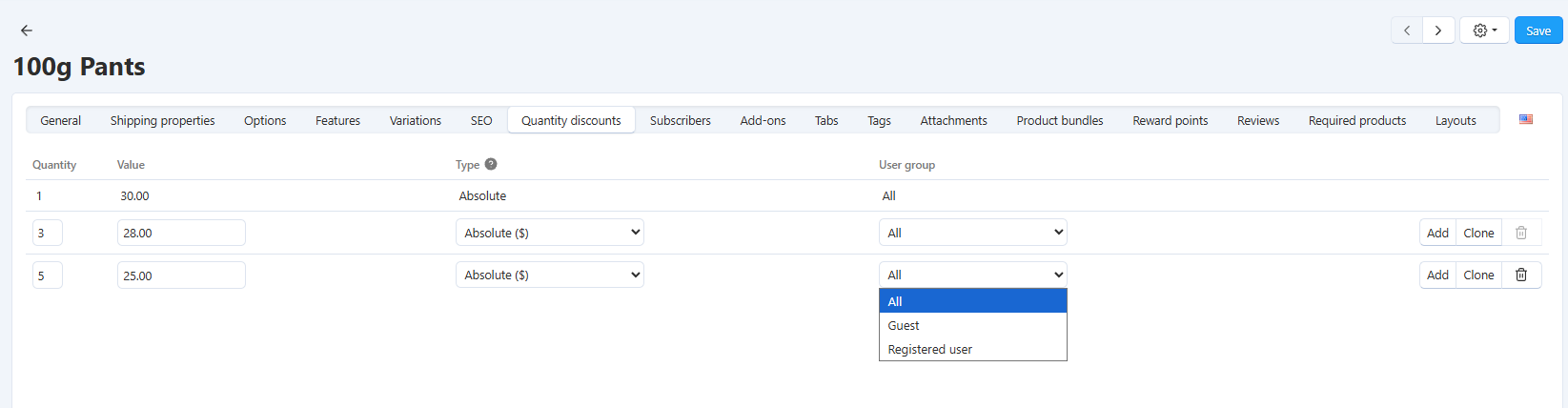The image size is (1568, 408).
Task: Open the Subscribers tab
Action: click(x=681, y=120)
